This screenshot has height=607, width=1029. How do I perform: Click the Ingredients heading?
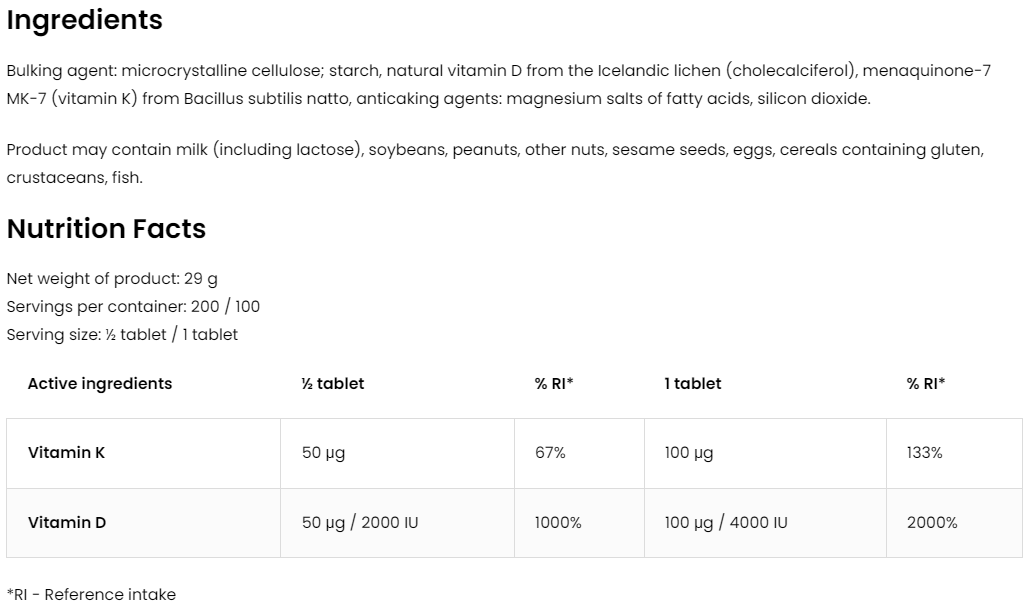coord(84,20)
